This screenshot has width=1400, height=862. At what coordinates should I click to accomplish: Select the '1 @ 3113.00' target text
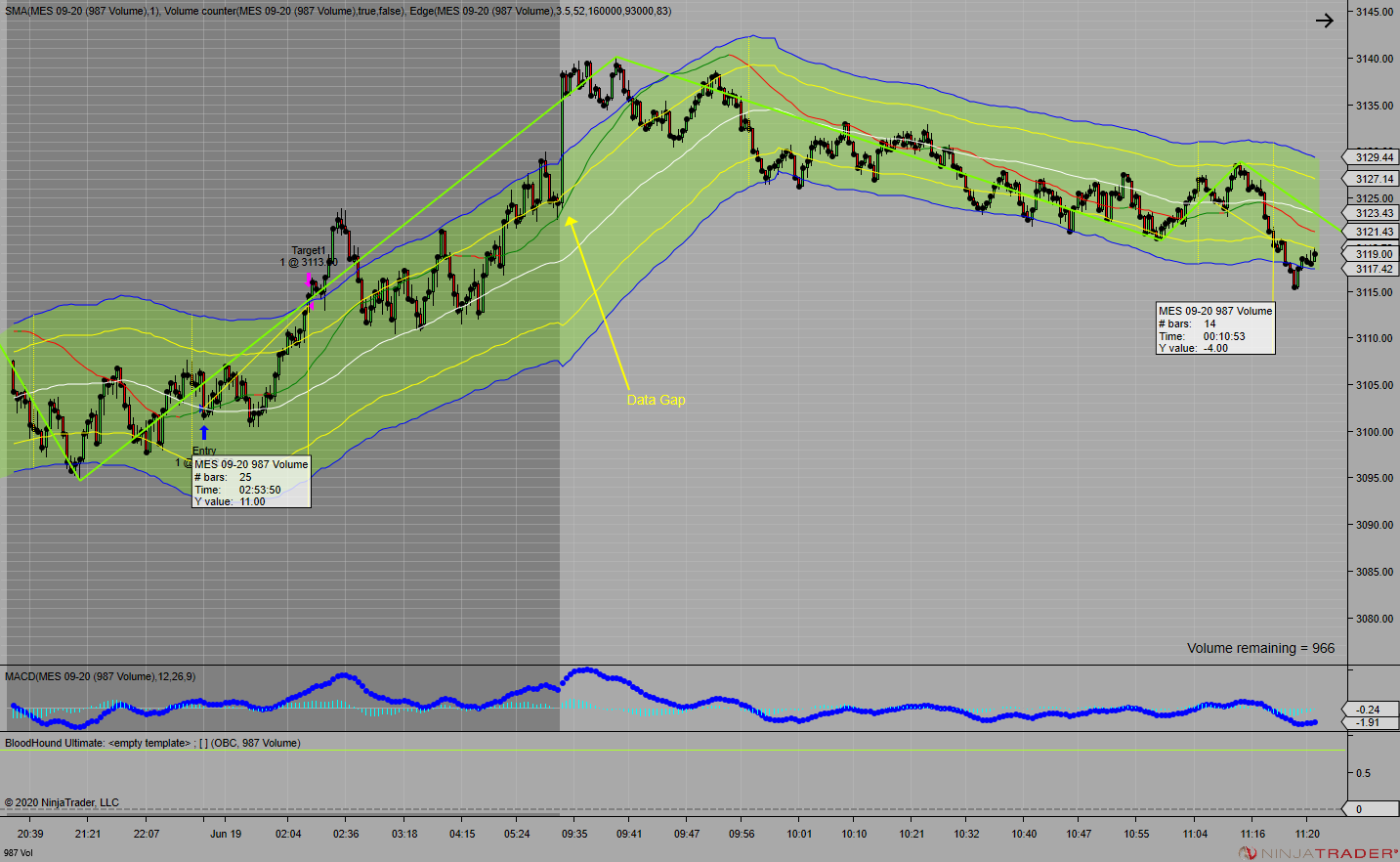[x=309, y=263]
